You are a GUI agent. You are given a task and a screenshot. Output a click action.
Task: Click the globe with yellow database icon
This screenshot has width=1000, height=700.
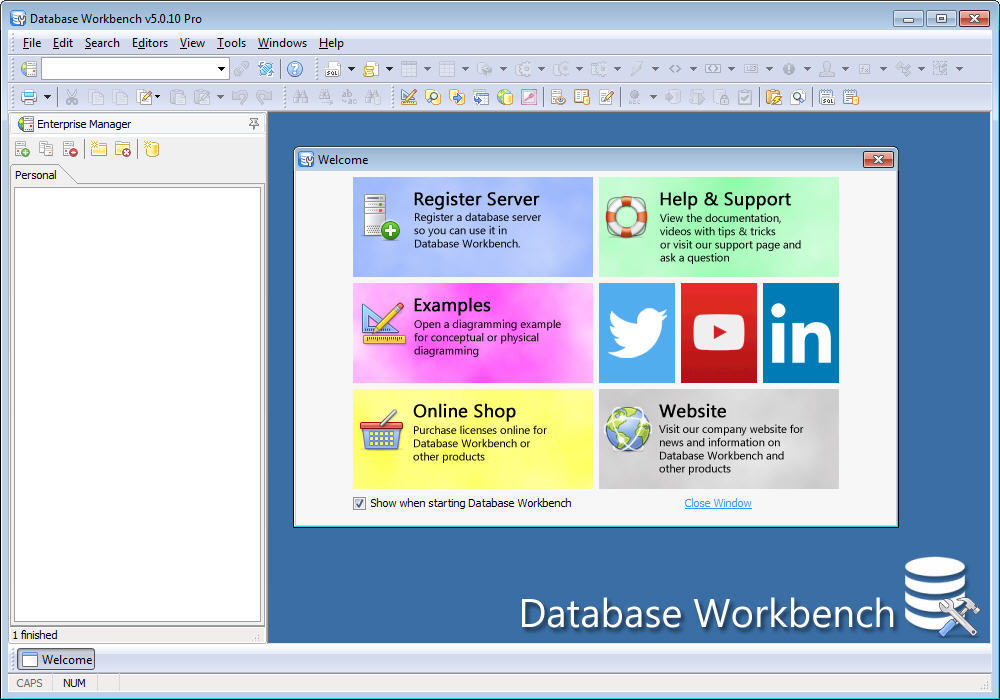(505, 98)
